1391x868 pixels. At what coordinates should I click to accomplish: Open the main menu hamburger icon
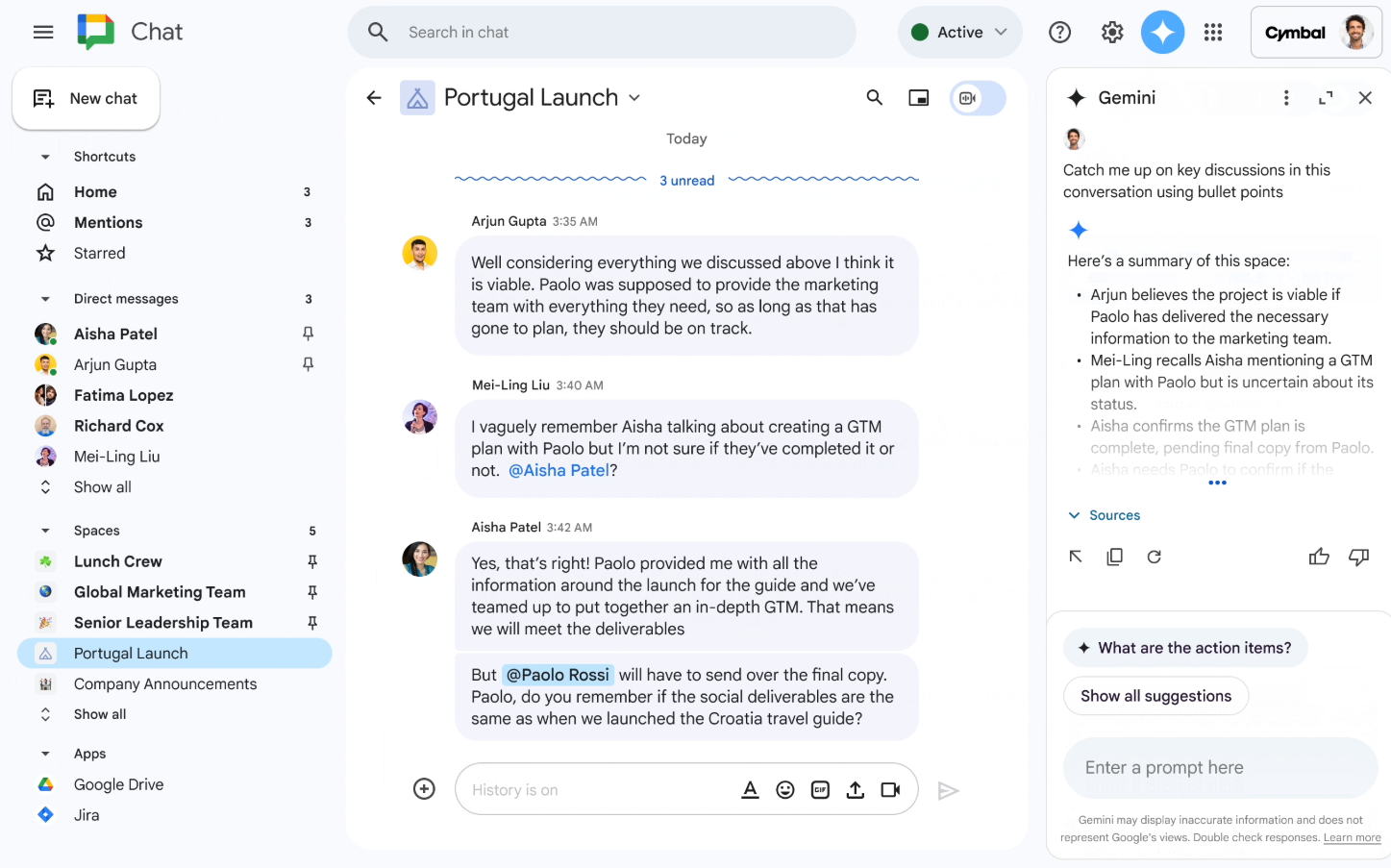(43, 32)
